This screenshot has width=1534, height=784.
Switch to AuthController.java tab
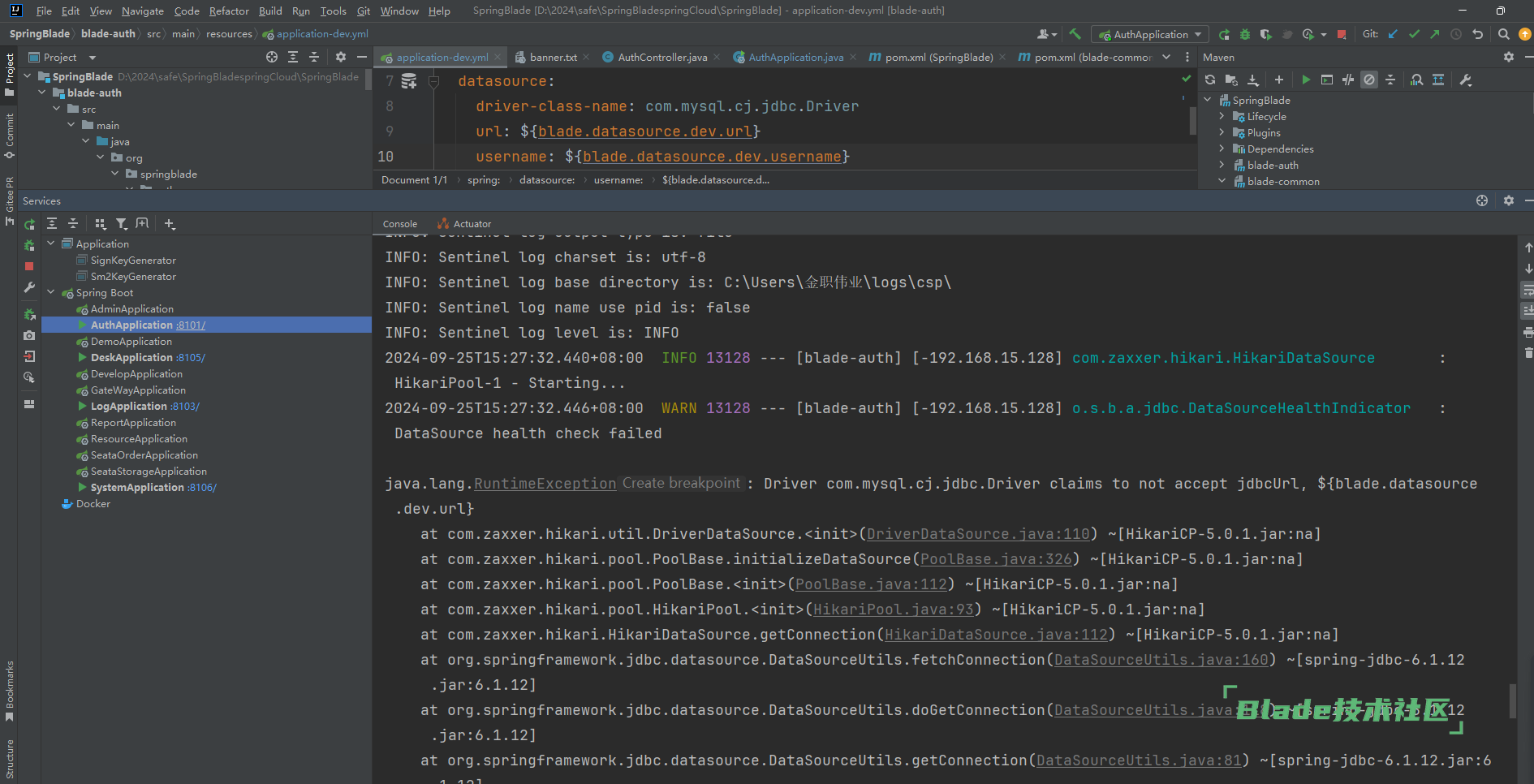661,57
